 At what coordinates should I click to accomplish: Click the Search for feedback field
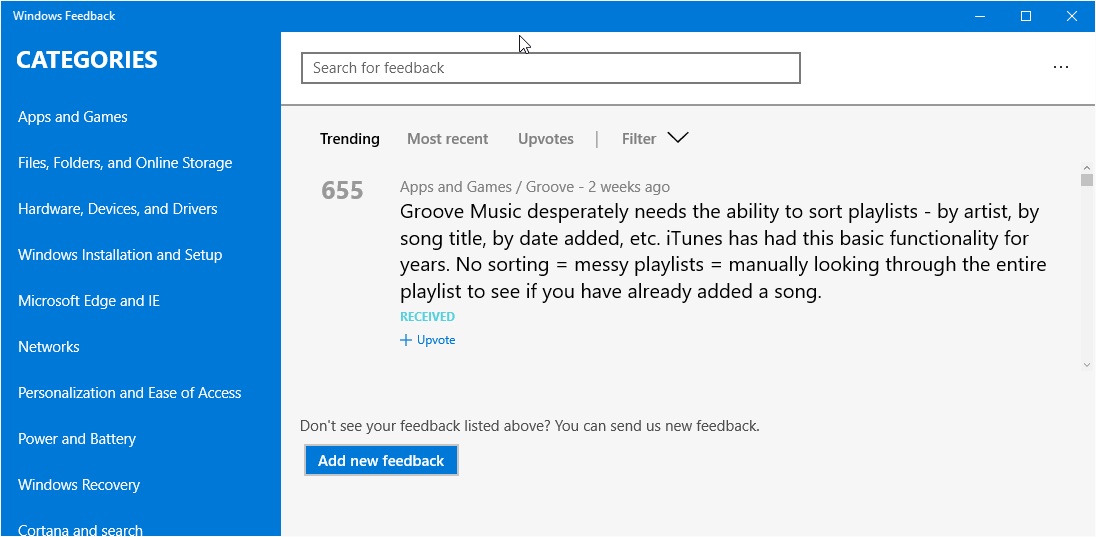tap(551, 68)
